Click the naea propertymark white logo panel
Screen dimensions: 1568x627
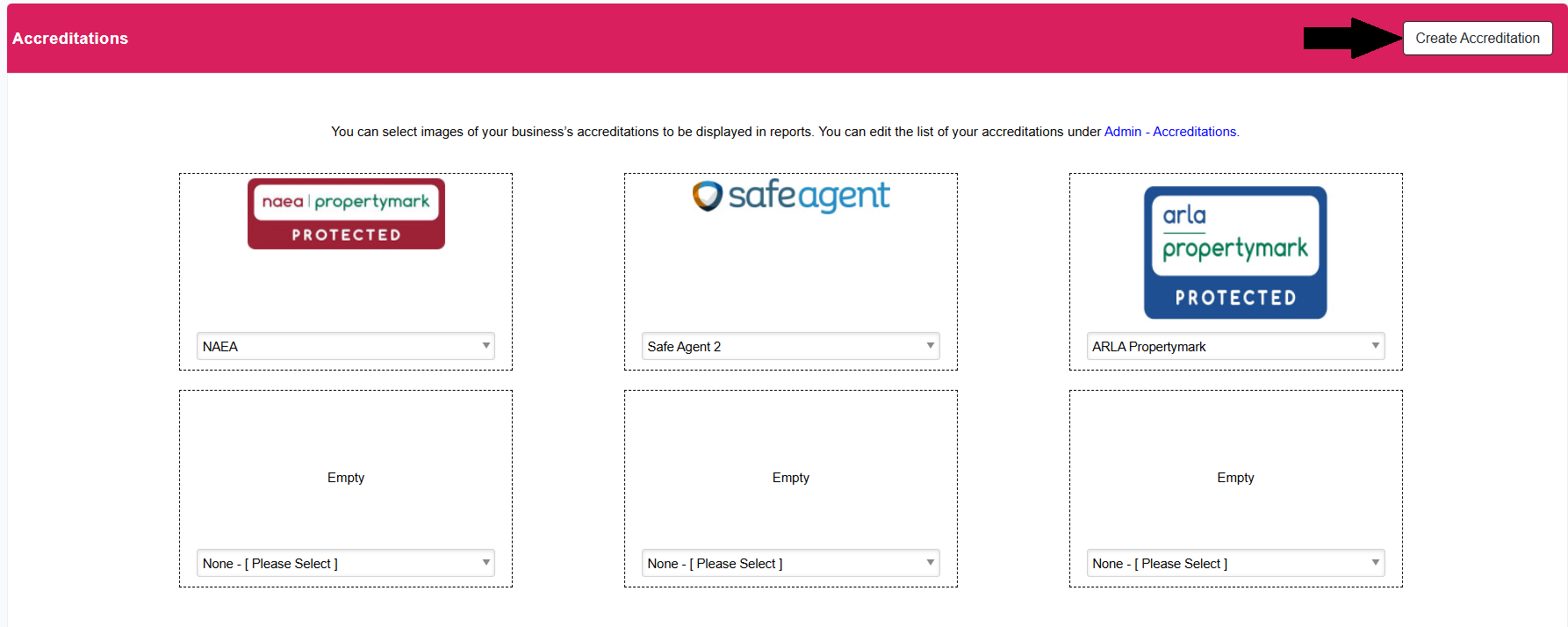point(346,202)
